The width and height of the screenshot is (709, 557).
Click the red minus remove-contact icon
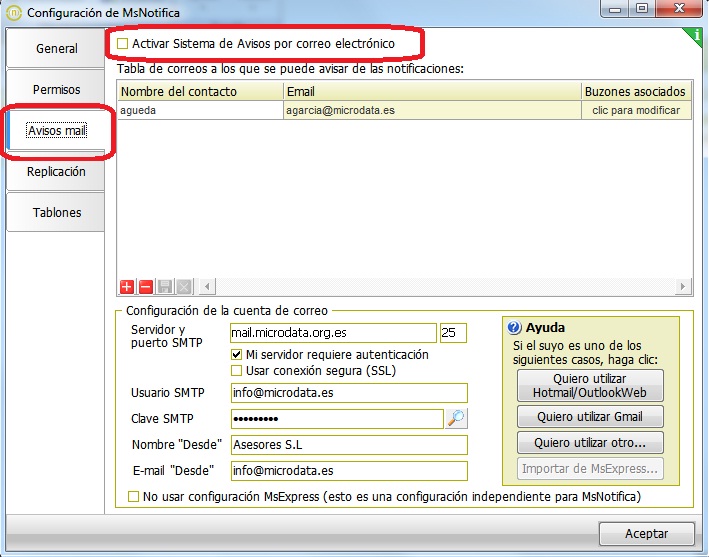(x=146, y=287)
